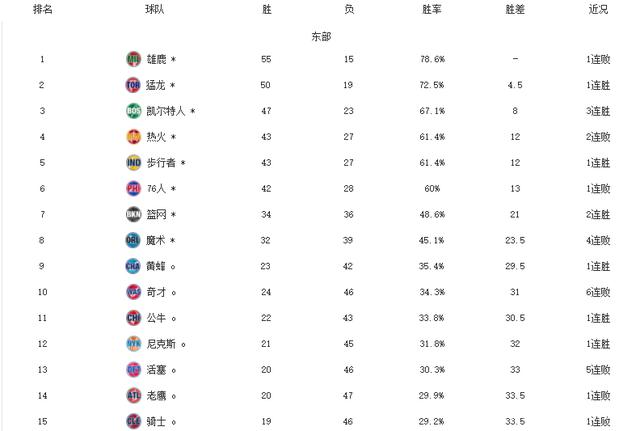Viewport: 640px width, 431px height.
Task: Click the Brooklyn Nets BKN logo
Action: (x=133, y=214)
